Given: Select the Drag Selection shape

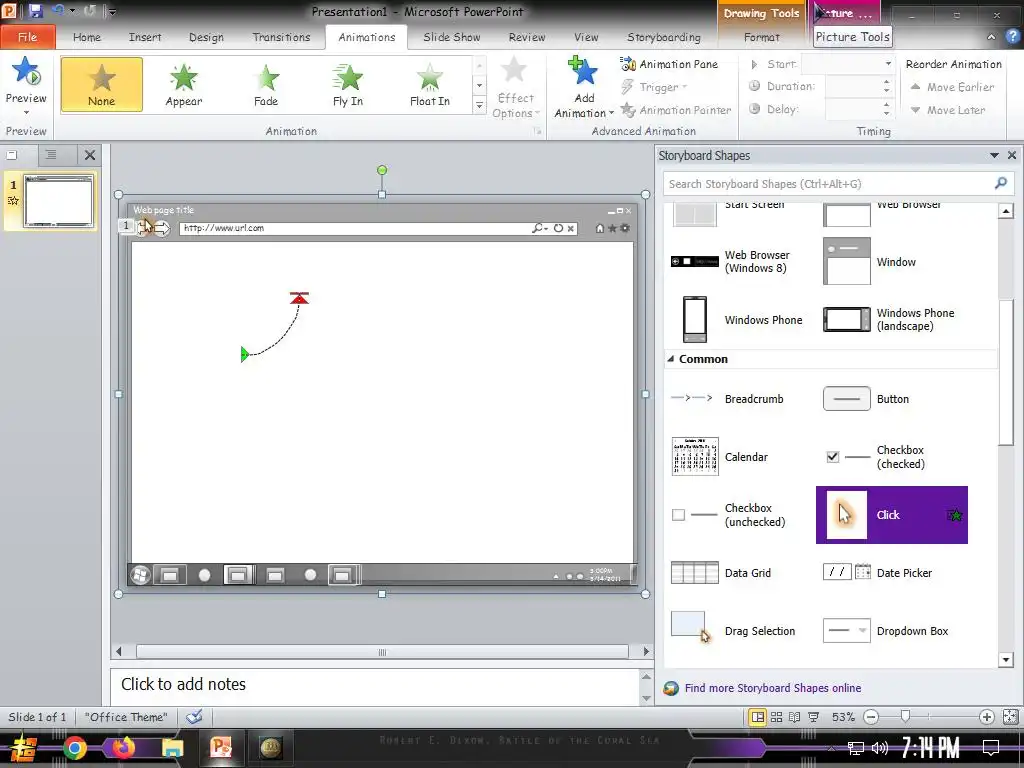Looking at the screenshot, I should pyautogui.click(x=738, y=631).
